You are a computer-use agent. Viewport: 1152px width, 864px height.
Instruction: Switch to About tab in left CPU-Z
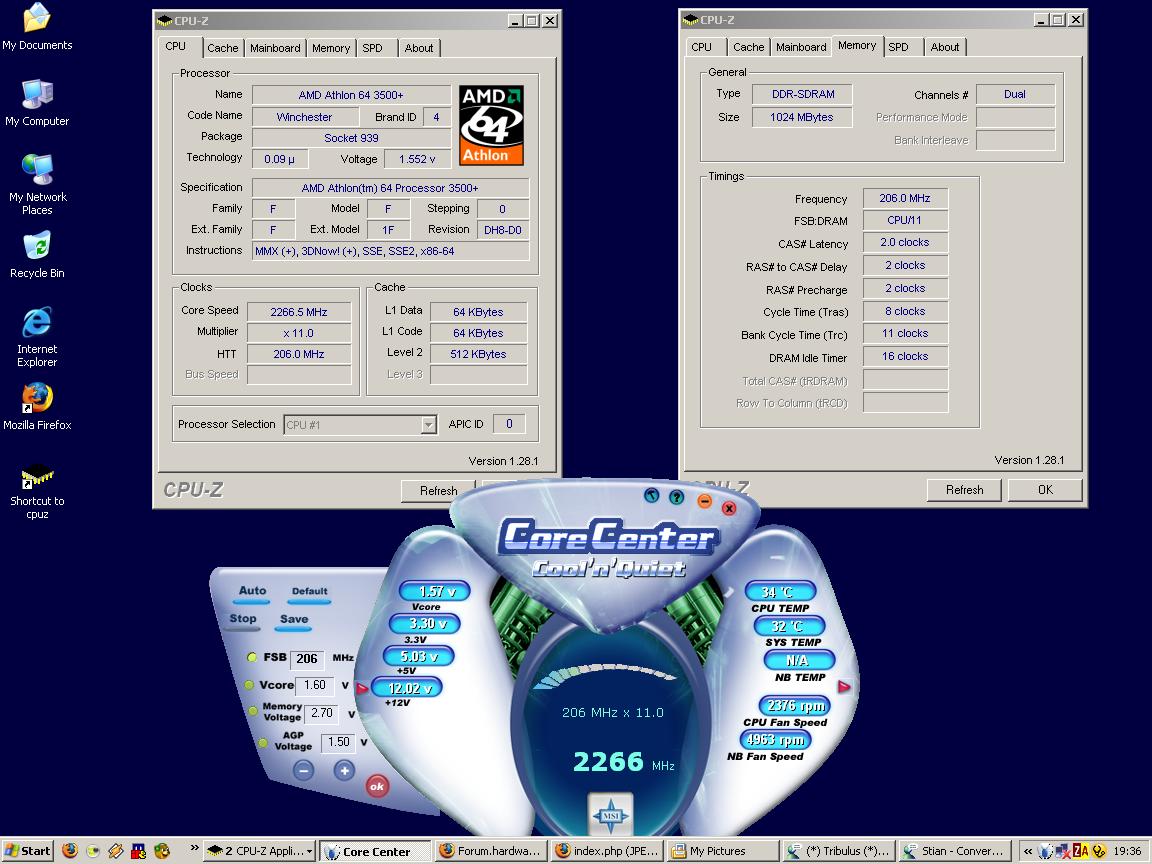(x=419, y=48)
